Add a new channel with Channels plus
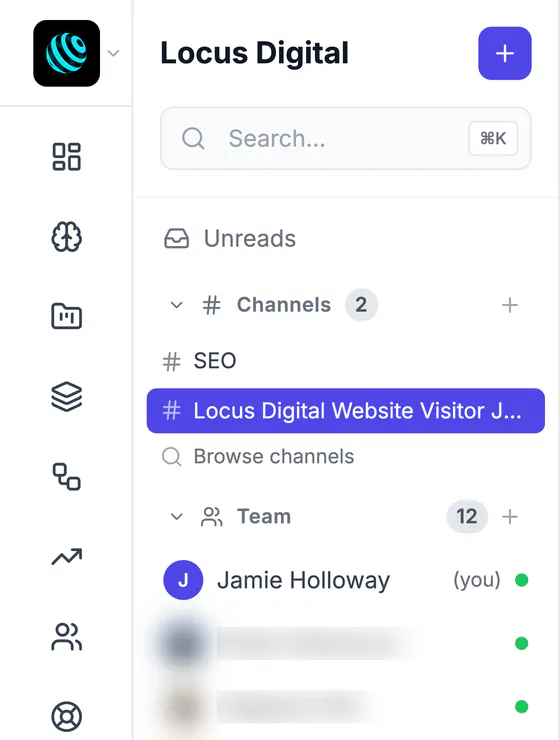This screenshot has height=740, width=560. tap(510, 305)
